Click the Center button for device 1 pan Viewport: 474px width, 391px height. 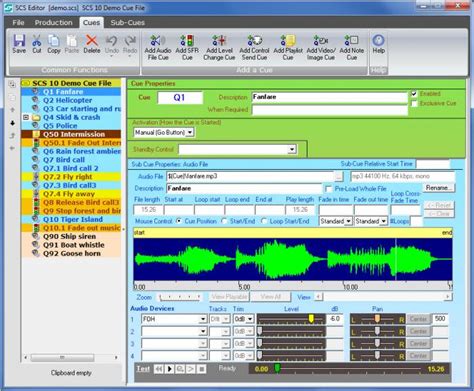coord(418,319)
